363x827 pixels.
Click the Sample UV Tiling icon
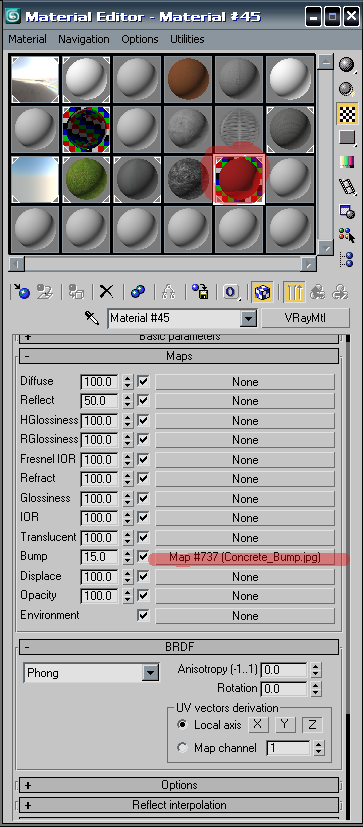347,138
